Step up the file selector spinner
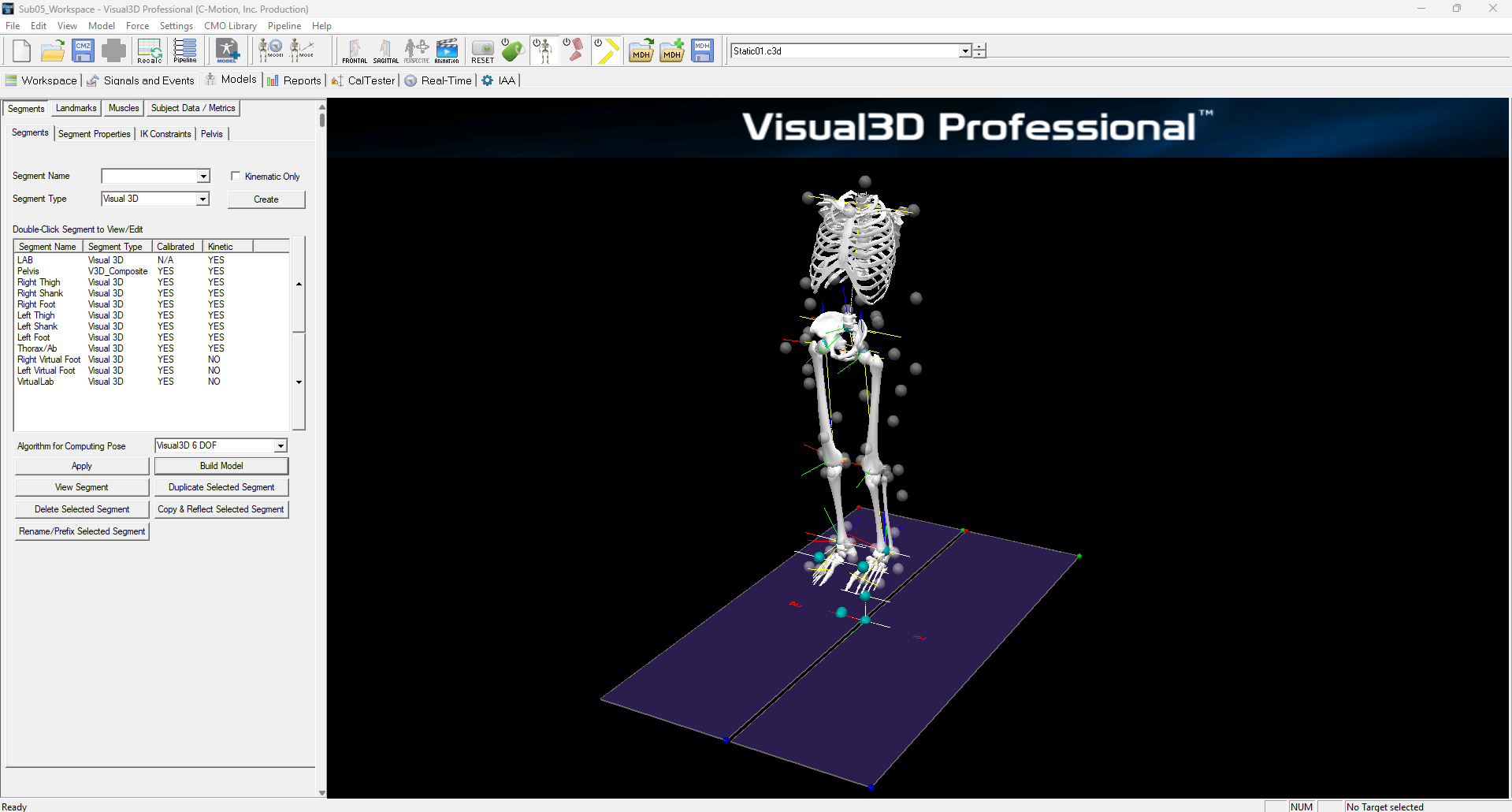1512x812 pixels. click(x=979, y=47)
